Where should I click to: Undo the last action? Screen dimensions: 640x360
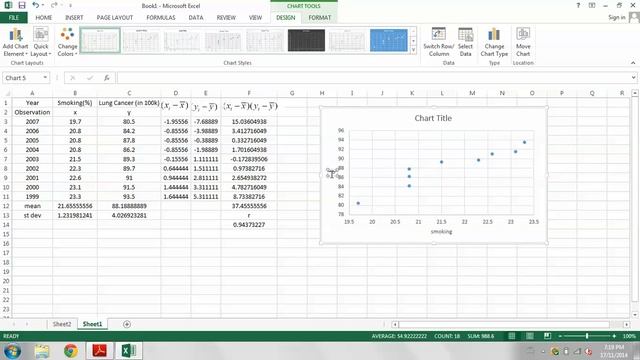[x=36, y=5]
